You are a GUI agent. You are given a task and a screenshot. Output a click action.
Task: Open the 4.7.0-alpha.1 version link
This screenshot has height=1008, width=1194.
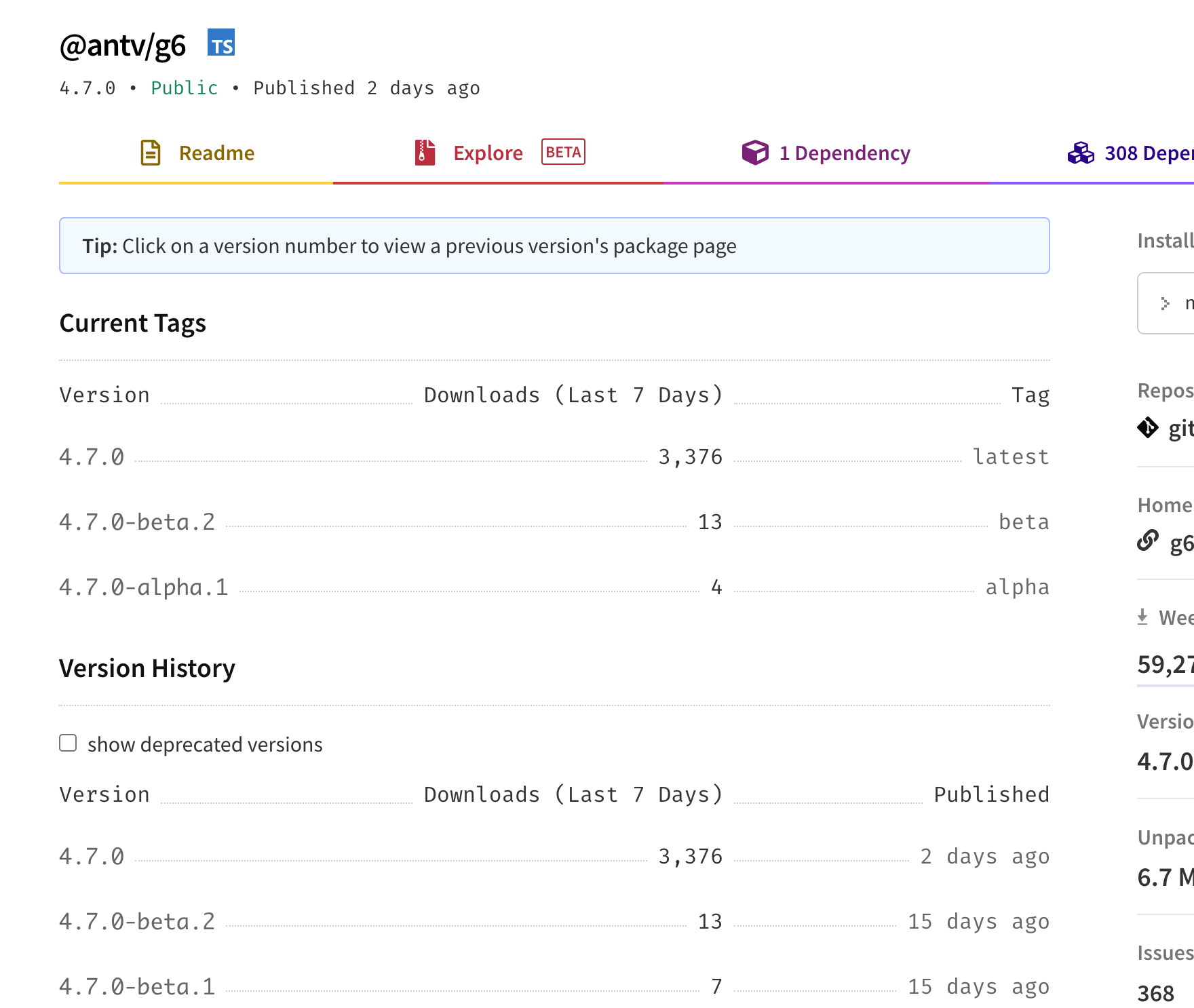(x=144, y=587)
